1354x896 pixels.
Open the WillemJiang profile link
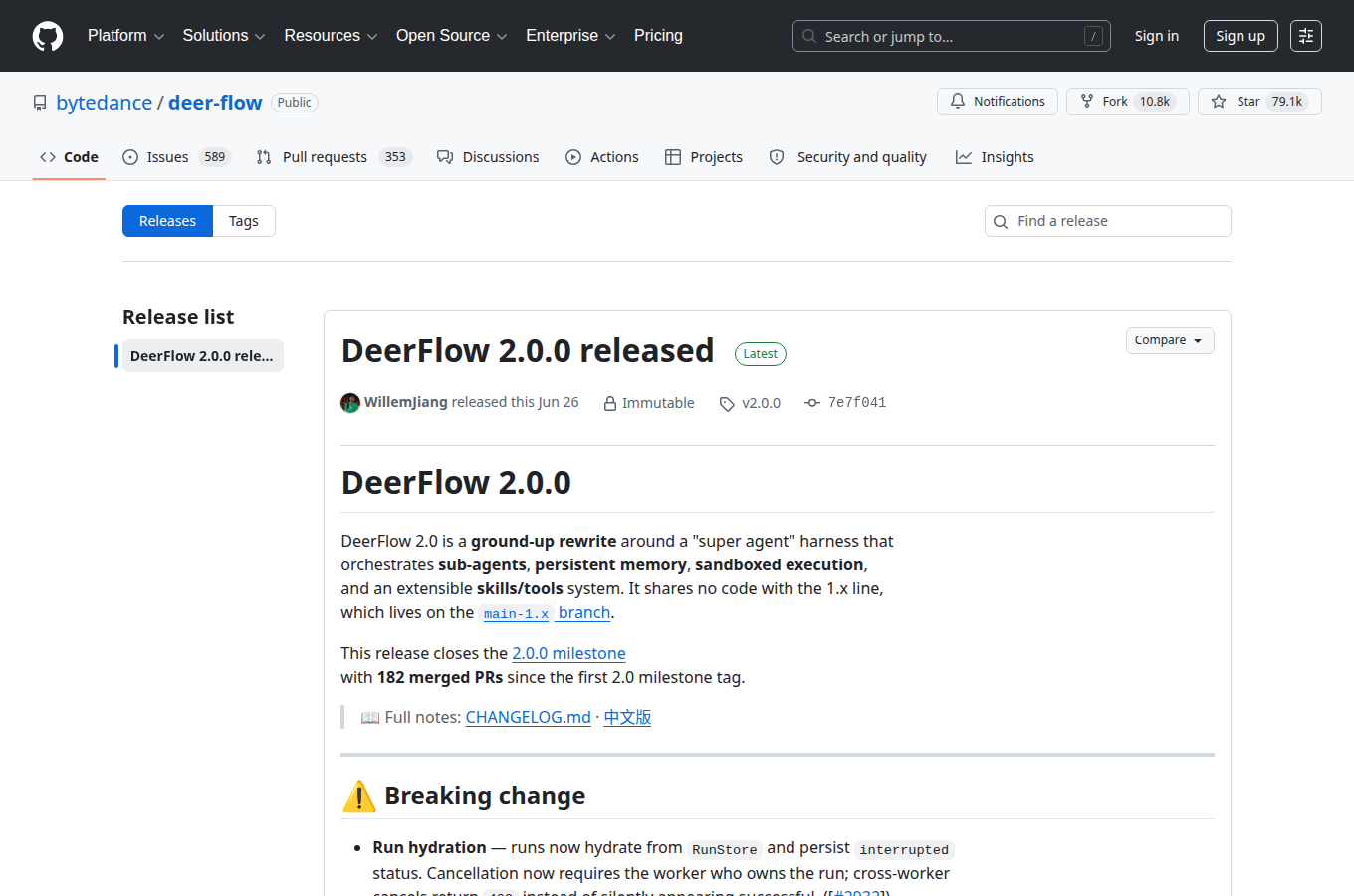coord(406,403)
